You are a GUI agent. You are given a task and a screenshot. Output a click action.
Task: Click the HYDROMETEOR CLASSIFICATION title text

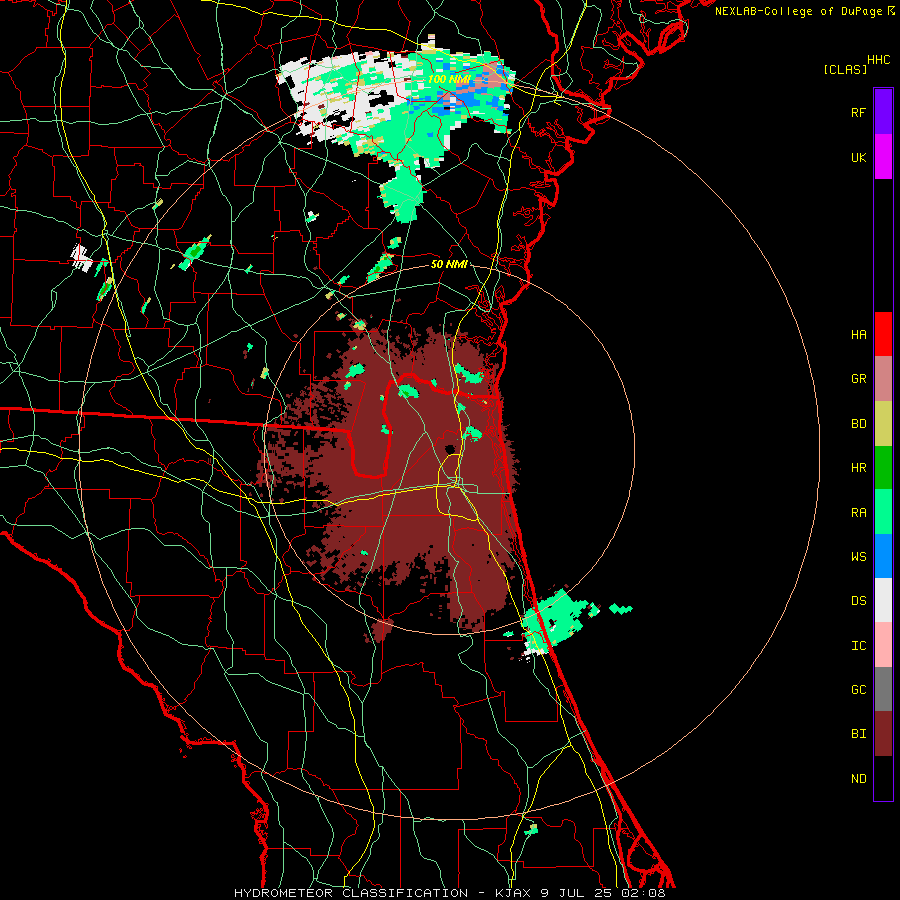[x=351, y=893]
